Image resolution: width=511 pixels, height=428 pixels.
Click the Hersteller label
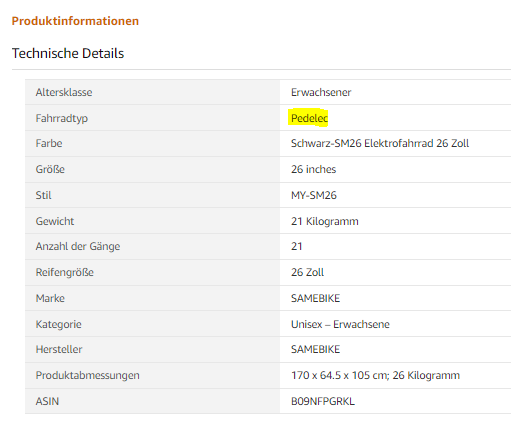59,349
